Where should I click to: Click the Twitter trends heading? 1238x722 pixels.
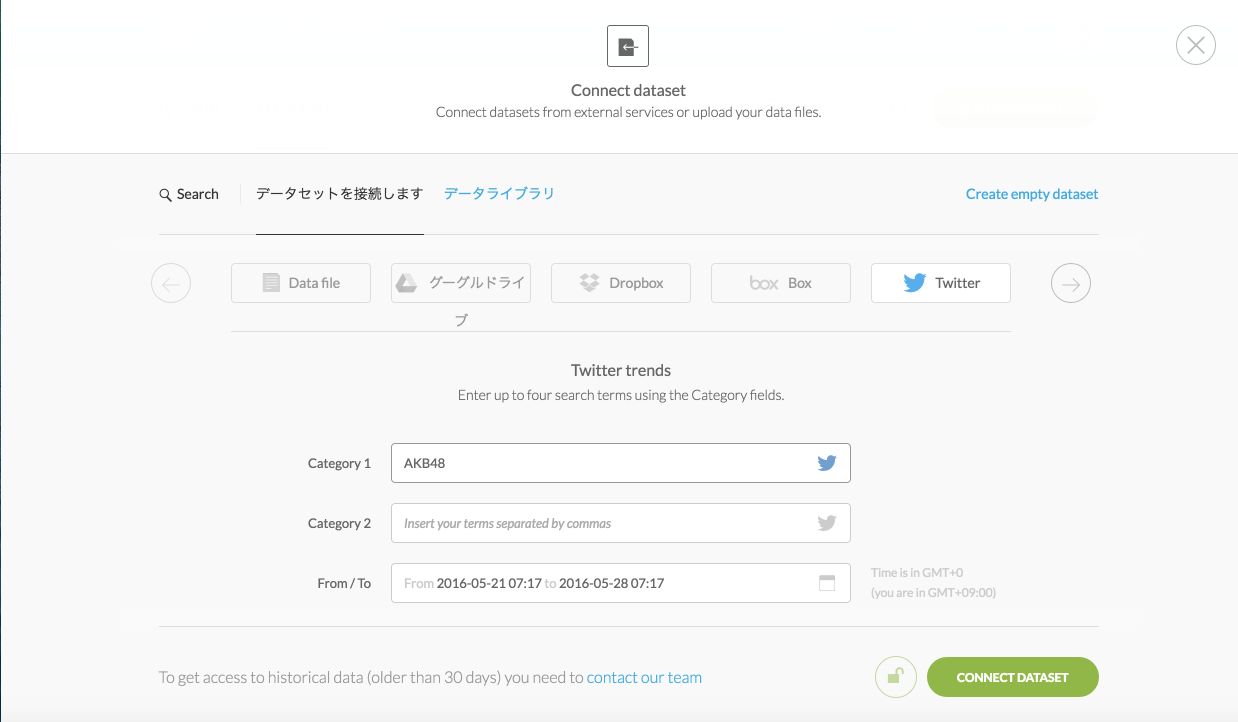(x=621, y=370)
